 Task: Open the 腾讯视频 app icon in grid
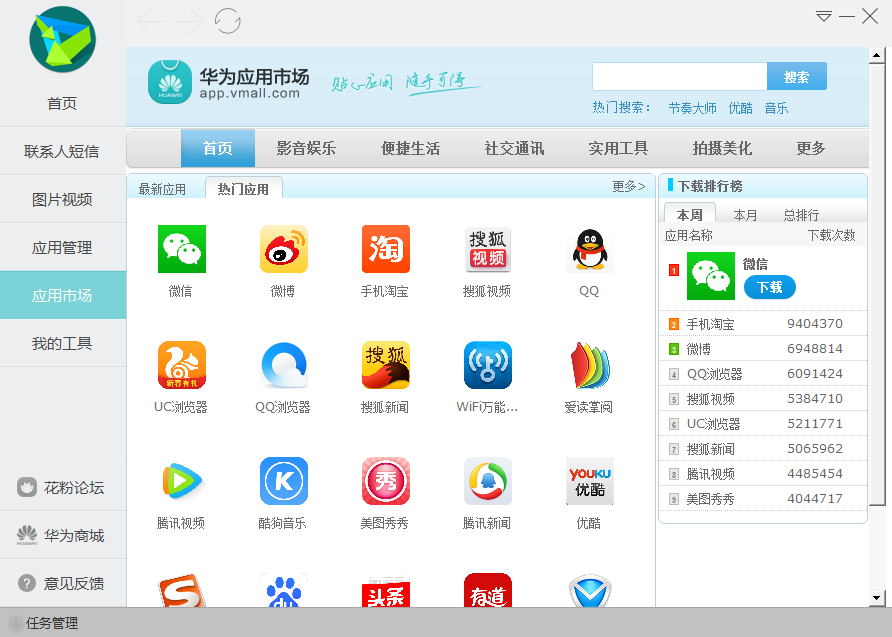[x=181, y=481]
